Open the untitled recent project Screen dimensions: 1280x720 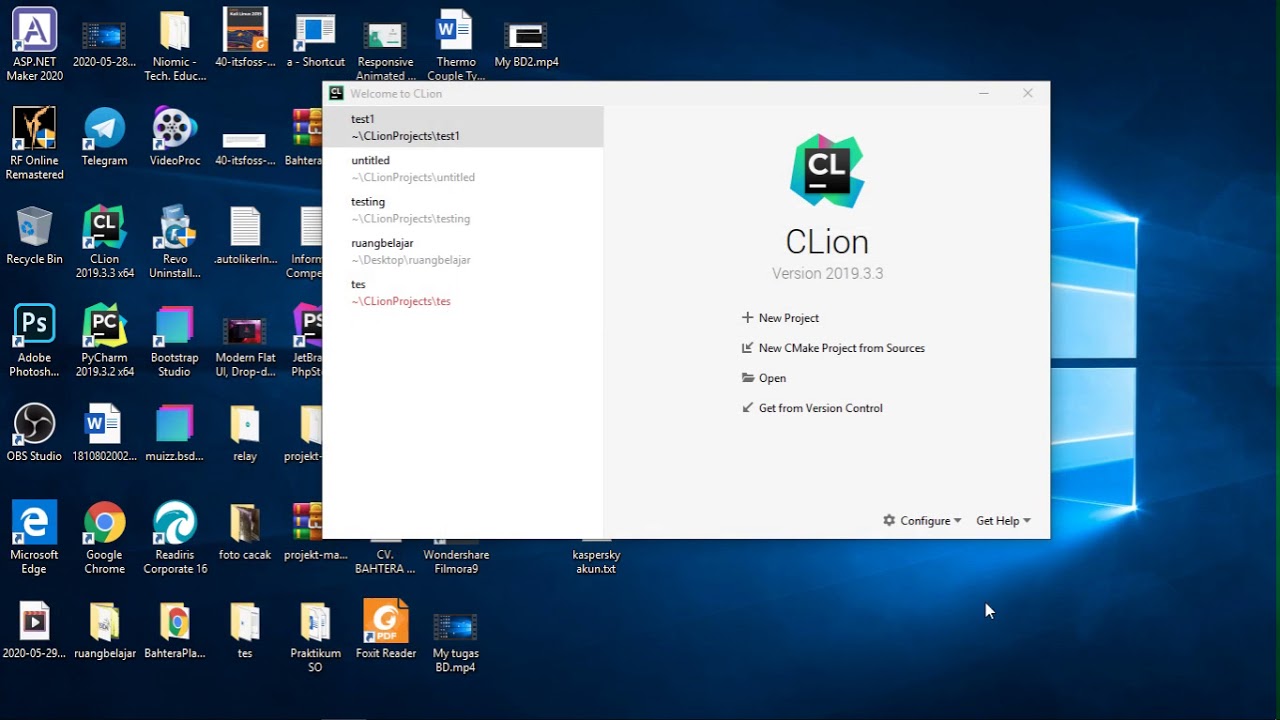(463, 168)
